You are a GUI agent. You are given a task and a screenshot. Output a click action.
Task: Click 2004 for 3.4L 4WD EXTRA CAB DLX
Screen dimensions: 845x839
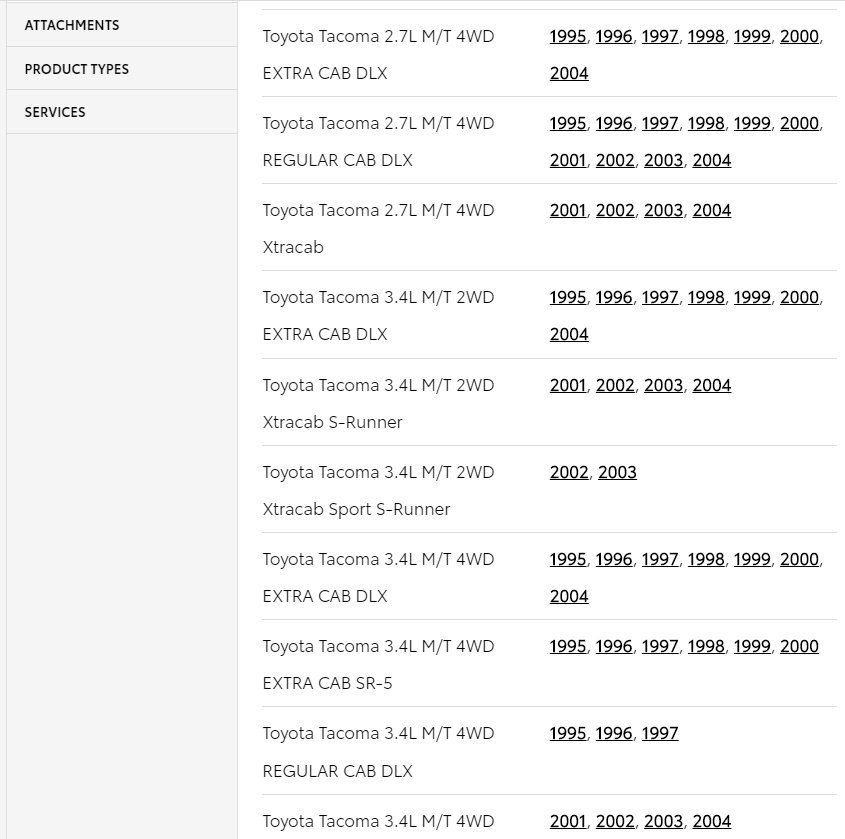point(569,596)
